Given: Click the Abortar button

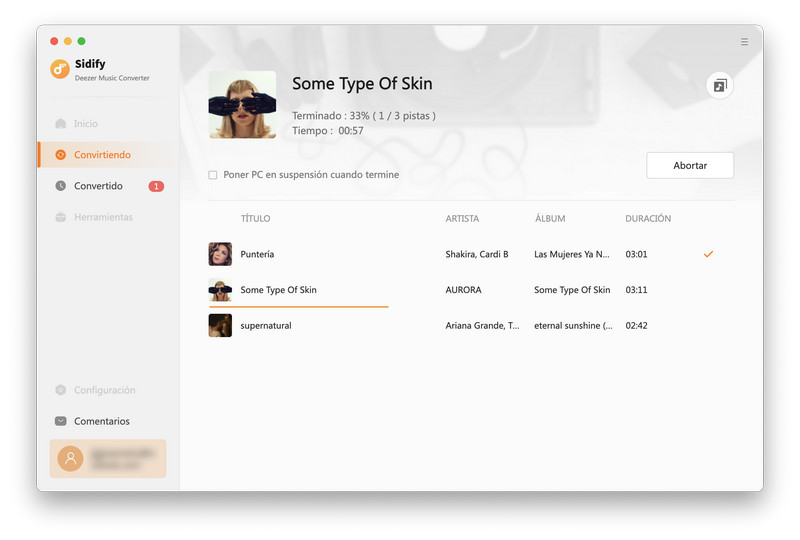Looking at the screenshot, I should [x=690, y=165].
